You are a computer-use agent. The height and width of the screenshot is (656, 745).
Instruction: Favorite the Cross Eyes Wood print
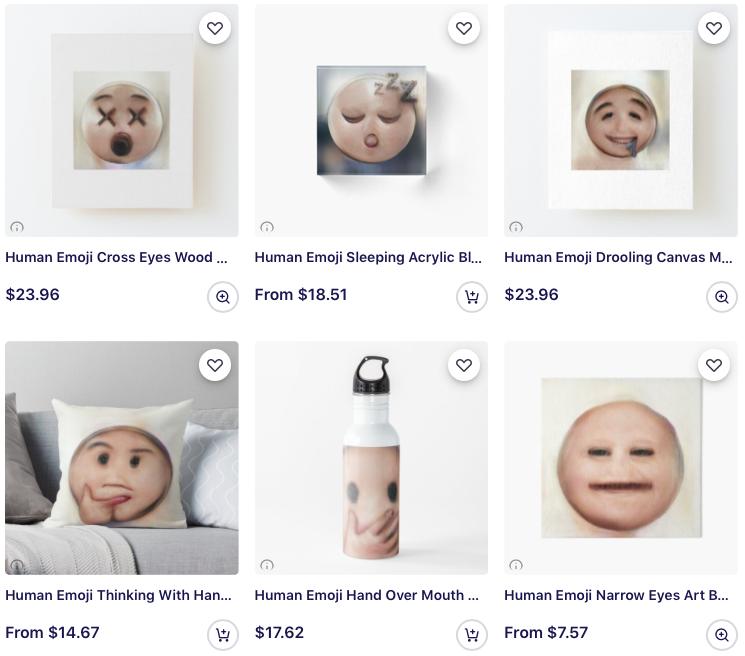215,28
